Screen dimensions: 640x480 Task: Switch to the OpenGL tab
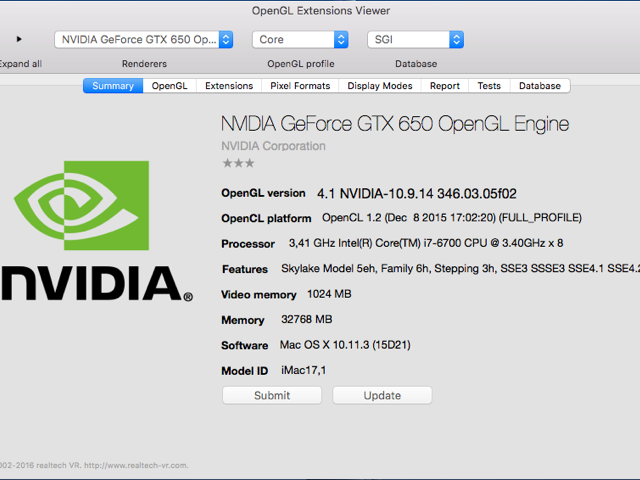169,86
